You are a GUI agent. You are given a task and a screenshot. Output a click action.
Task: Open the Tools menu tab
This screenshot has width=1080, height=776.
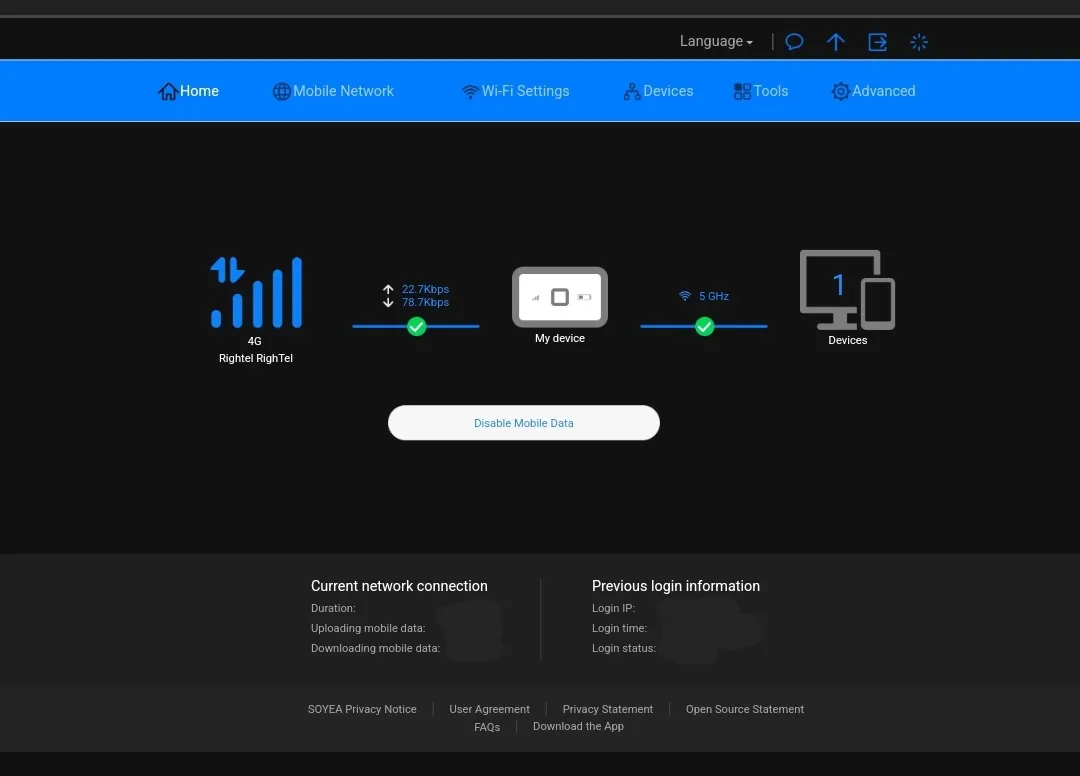(761, 91)
